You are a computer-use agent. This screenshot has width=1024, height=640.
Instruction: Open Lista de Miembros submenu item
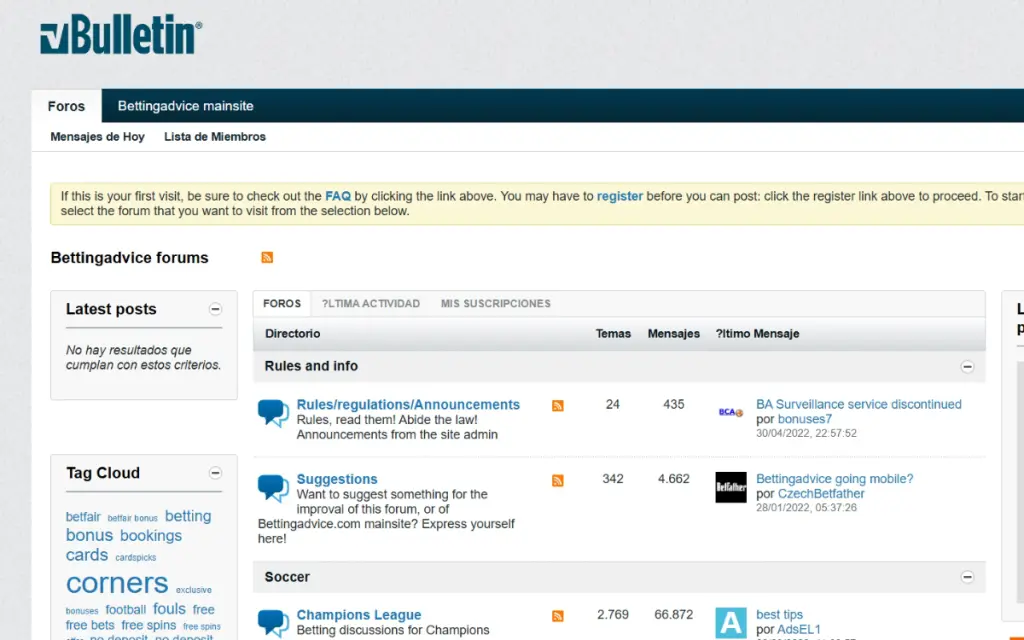click(215, 136)
